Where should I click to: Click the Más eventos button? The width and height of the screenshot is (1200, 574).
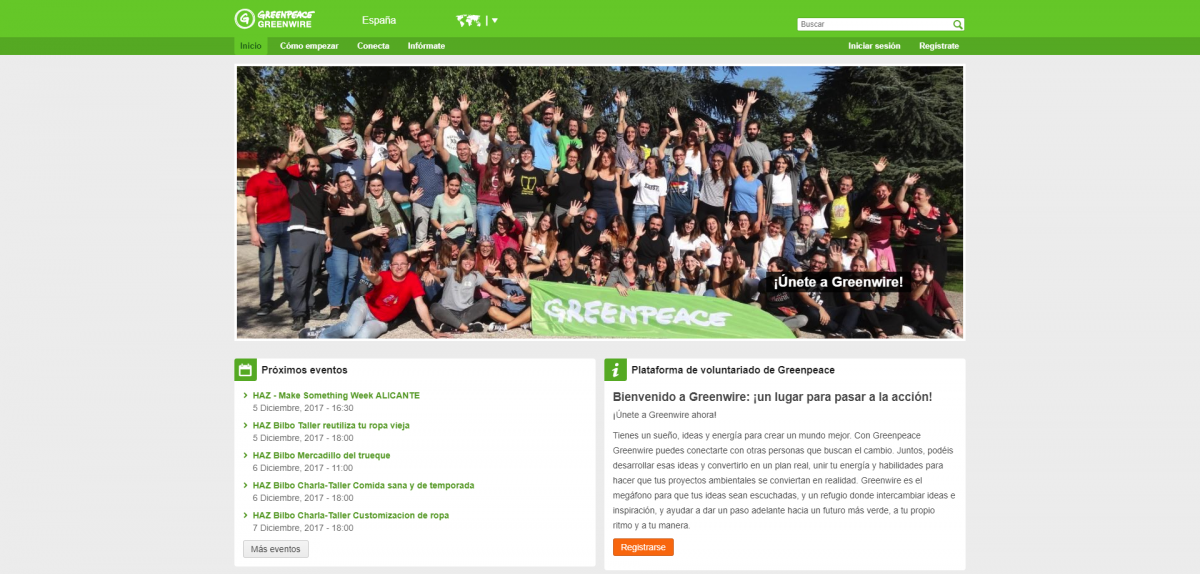[276, 549]
